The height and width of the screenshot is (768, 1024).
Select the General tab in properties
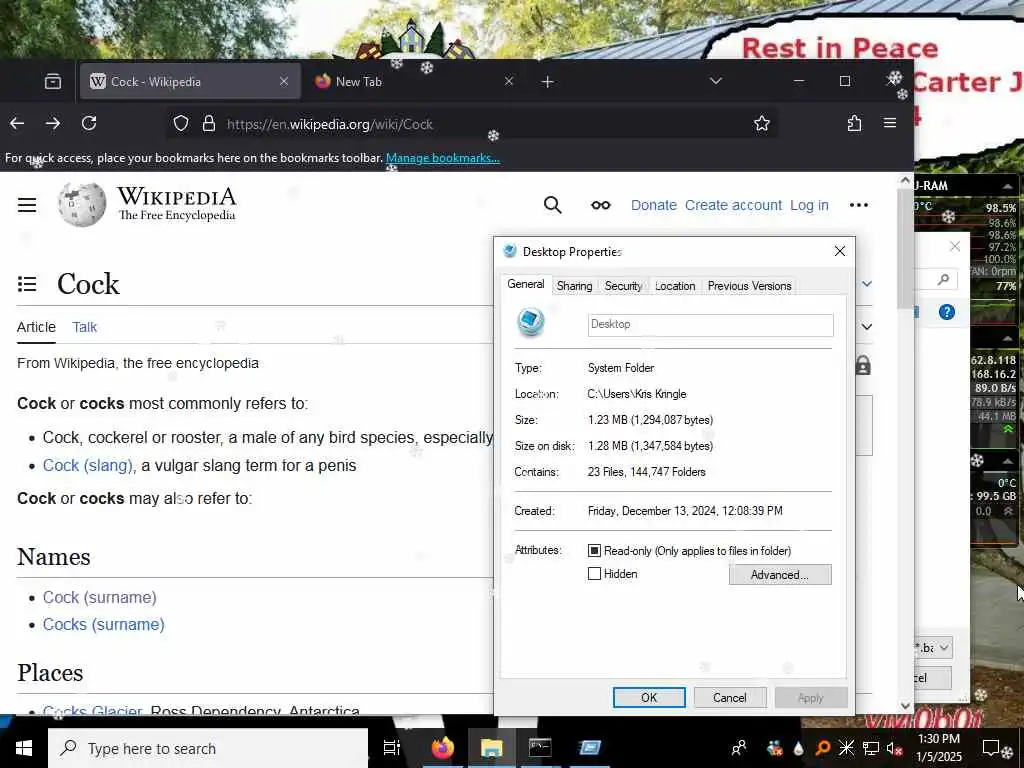coord(526,284)
